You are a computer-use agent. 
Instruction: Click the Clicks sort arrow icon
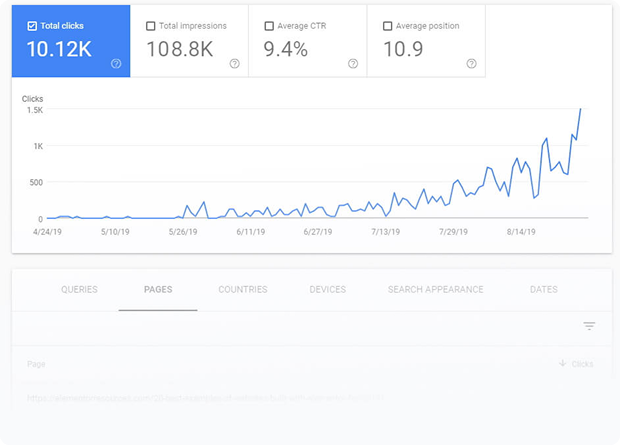click(562, 364)
